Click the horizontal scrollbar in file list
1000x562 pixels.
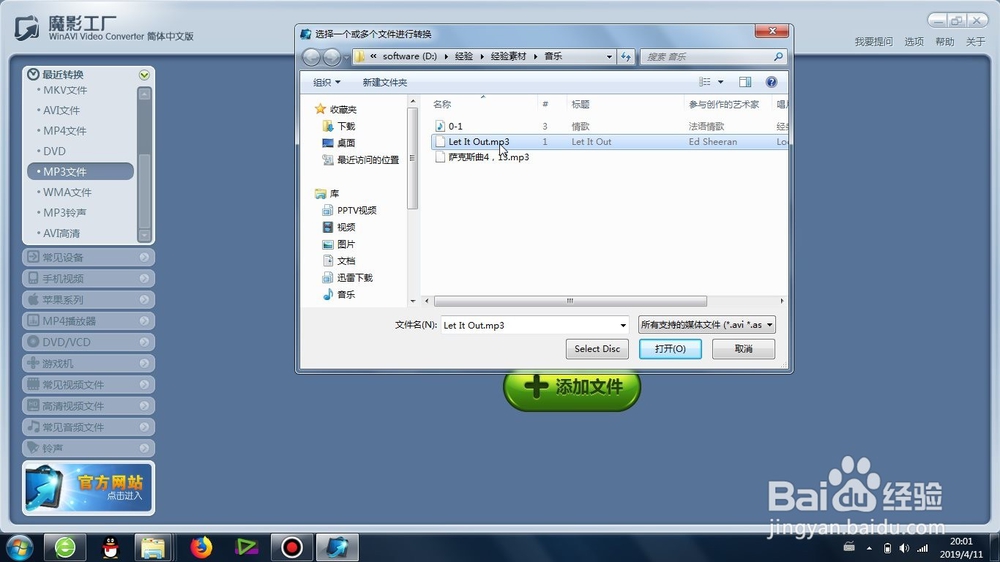click(x=570, y=300)
